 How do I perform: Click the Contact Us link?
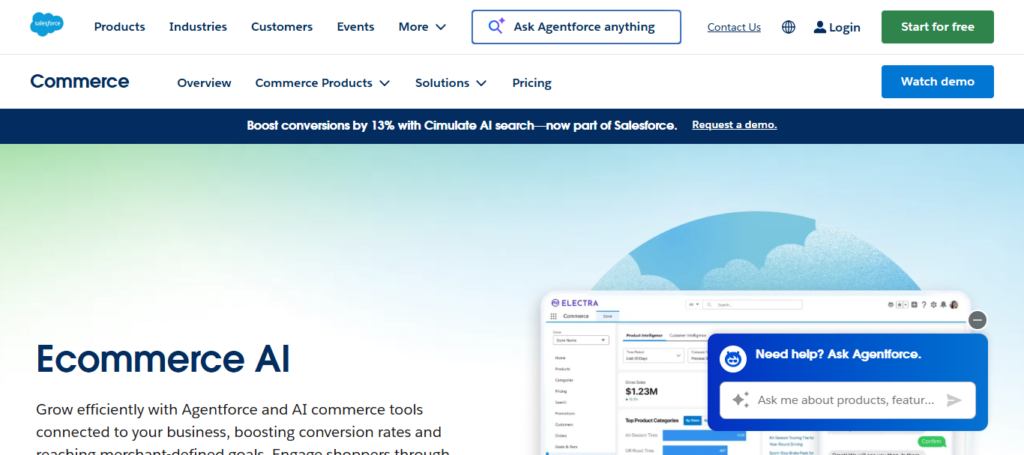pos(734,27)
